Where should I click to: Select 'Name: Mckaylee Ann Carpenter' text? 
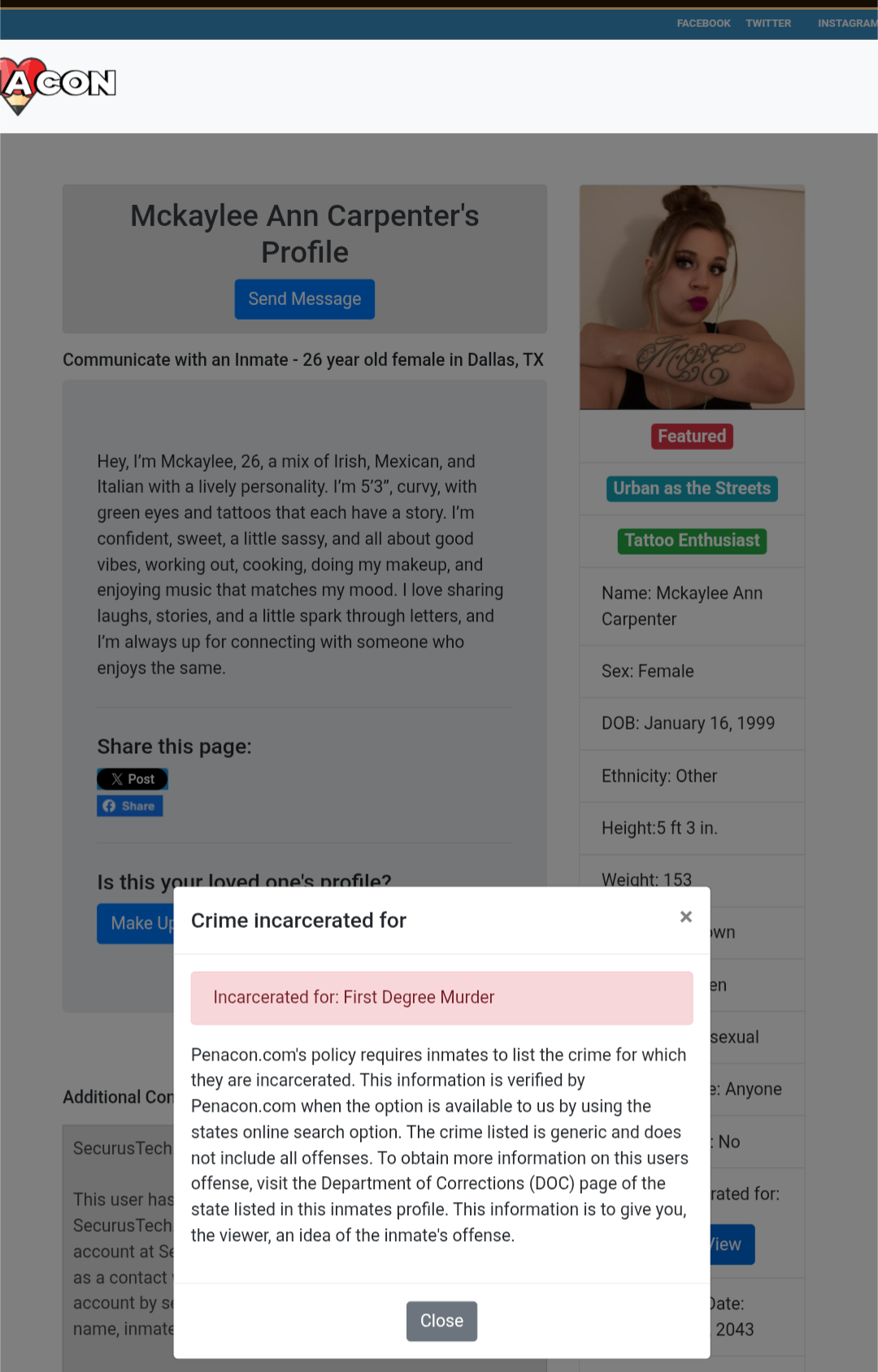pyautogui.click(x=682, y=607)
